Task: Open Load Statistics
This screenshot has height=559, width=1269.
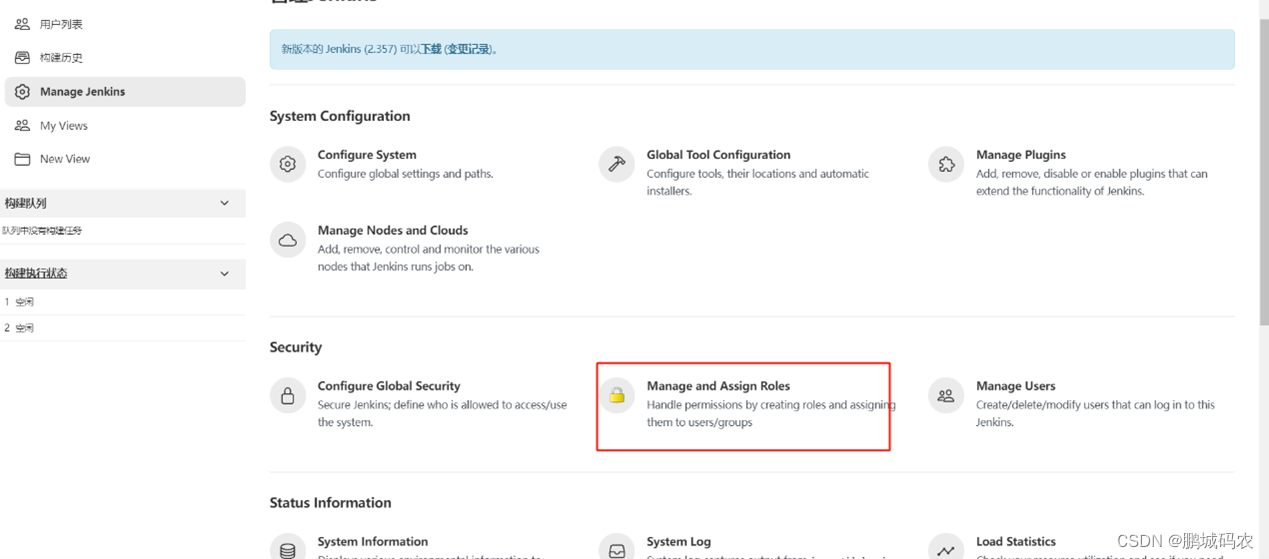Action: point(1016,542)
